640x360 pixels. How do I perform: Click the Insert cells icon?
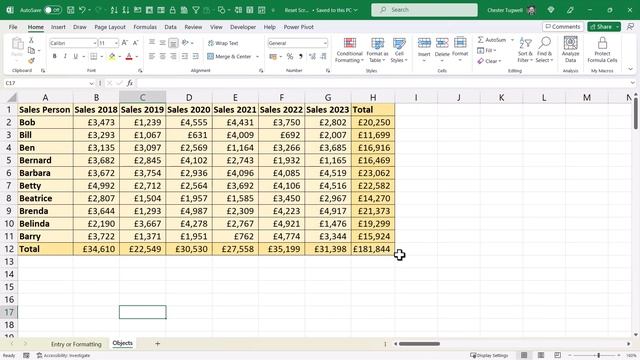pyautogui.click(x=424, y=43)
